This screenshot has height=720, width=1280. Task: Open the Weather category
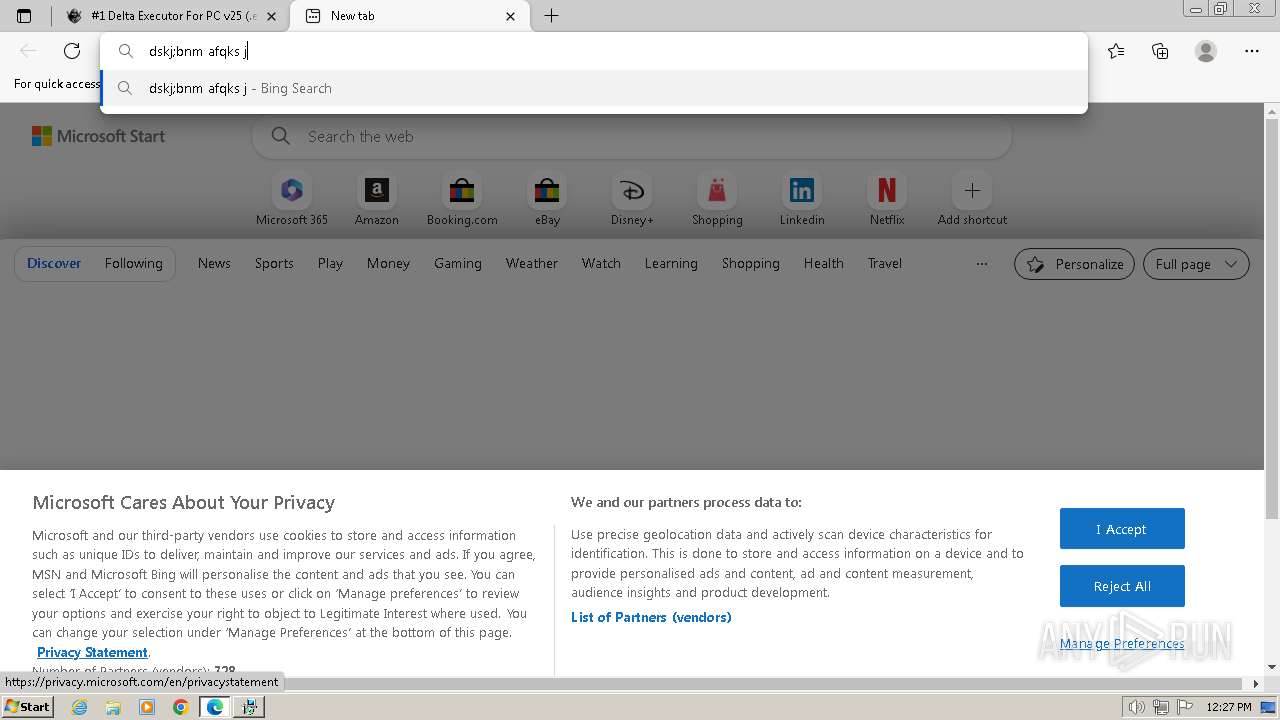coord(532,263)
